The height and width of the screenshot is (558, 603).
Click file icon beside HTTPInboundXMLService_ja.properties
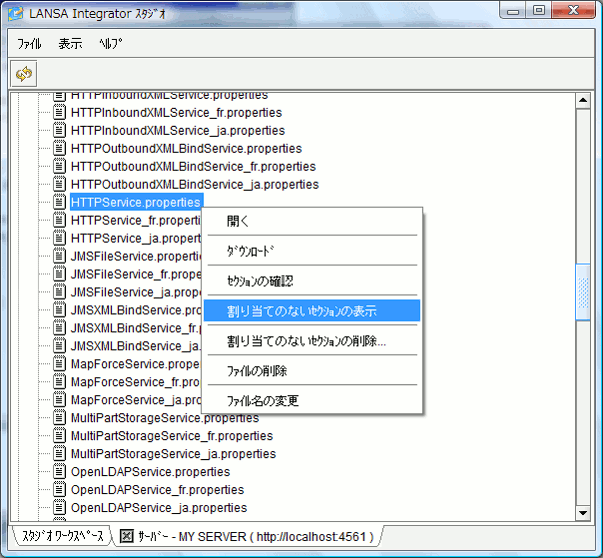coord(59,130)
